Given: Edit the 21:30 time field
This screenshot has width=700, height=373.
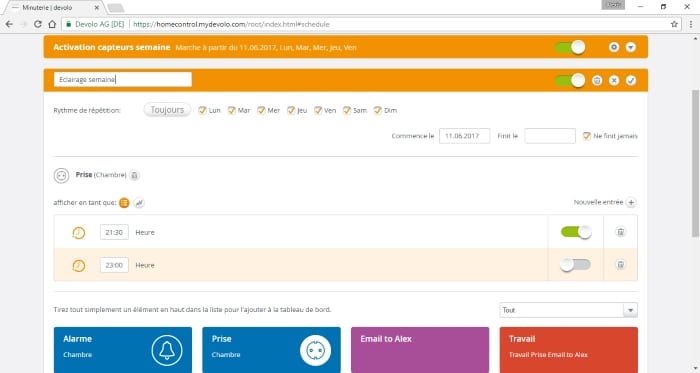Looking at the screenshot, I should click(114, 232).
